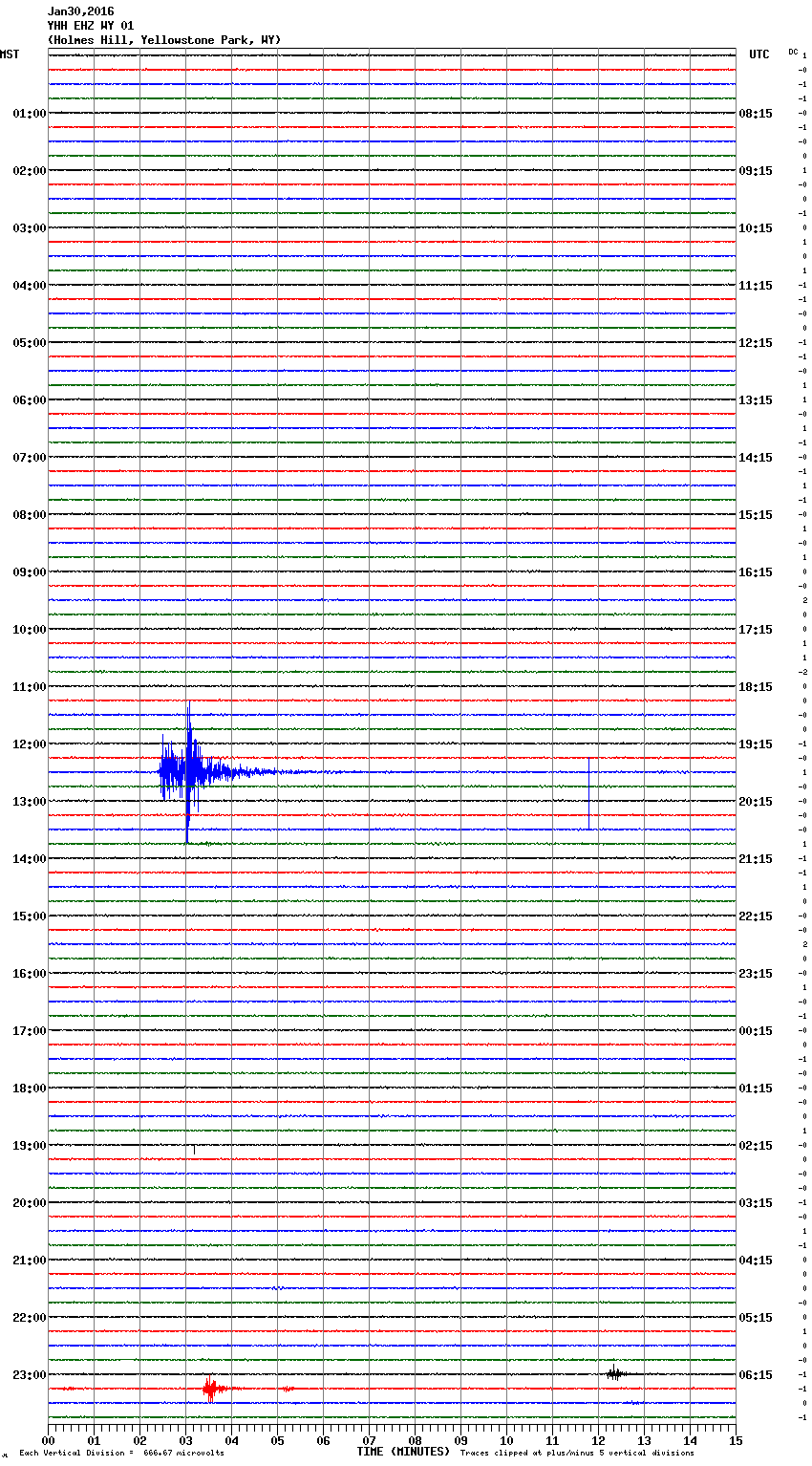Select the "09:00" MST row label

29,572
